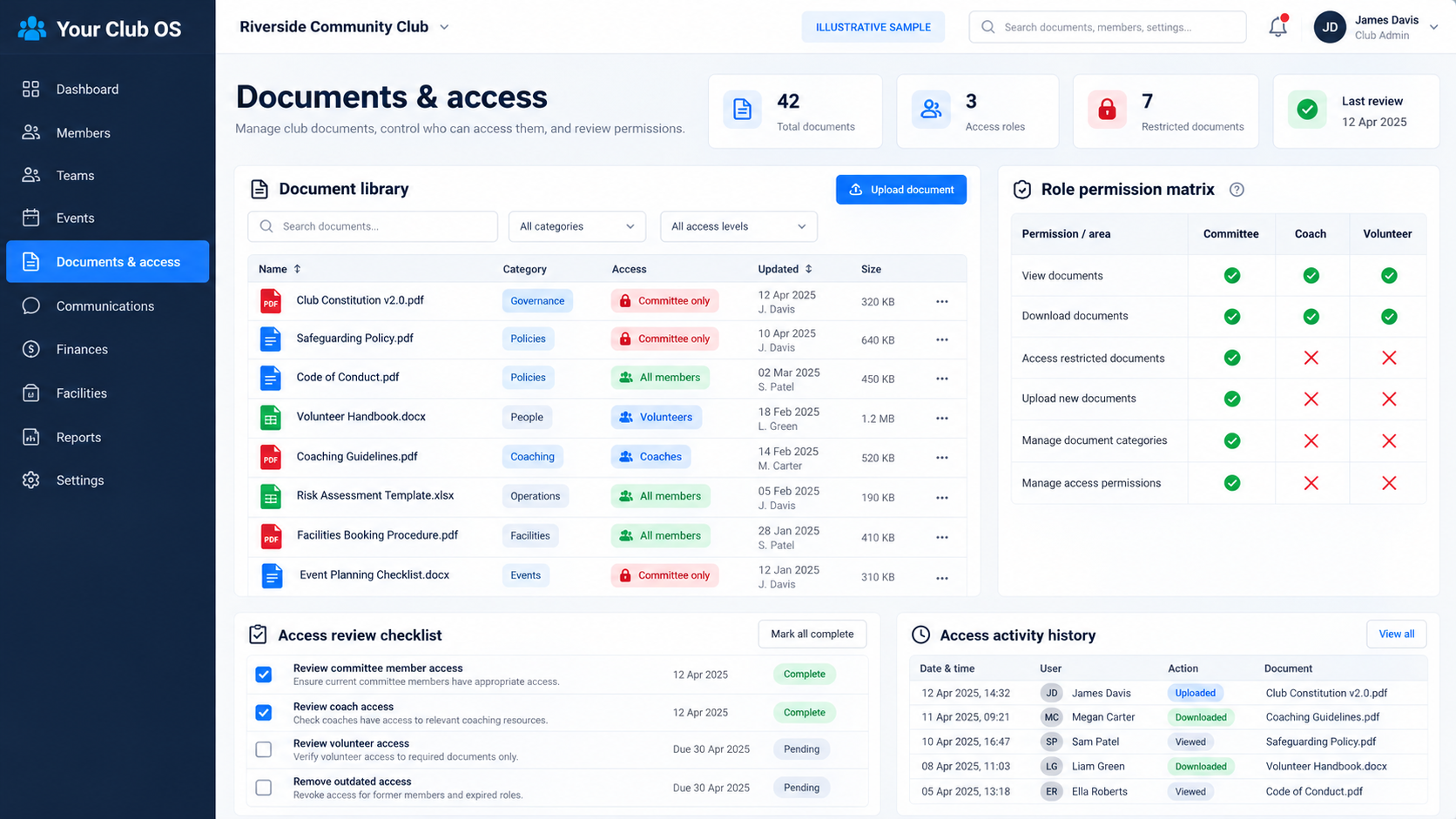Click the Volunteers access tag
Image resolution: width=1456 pixels, height=819 pixels.
coord(656,418)
